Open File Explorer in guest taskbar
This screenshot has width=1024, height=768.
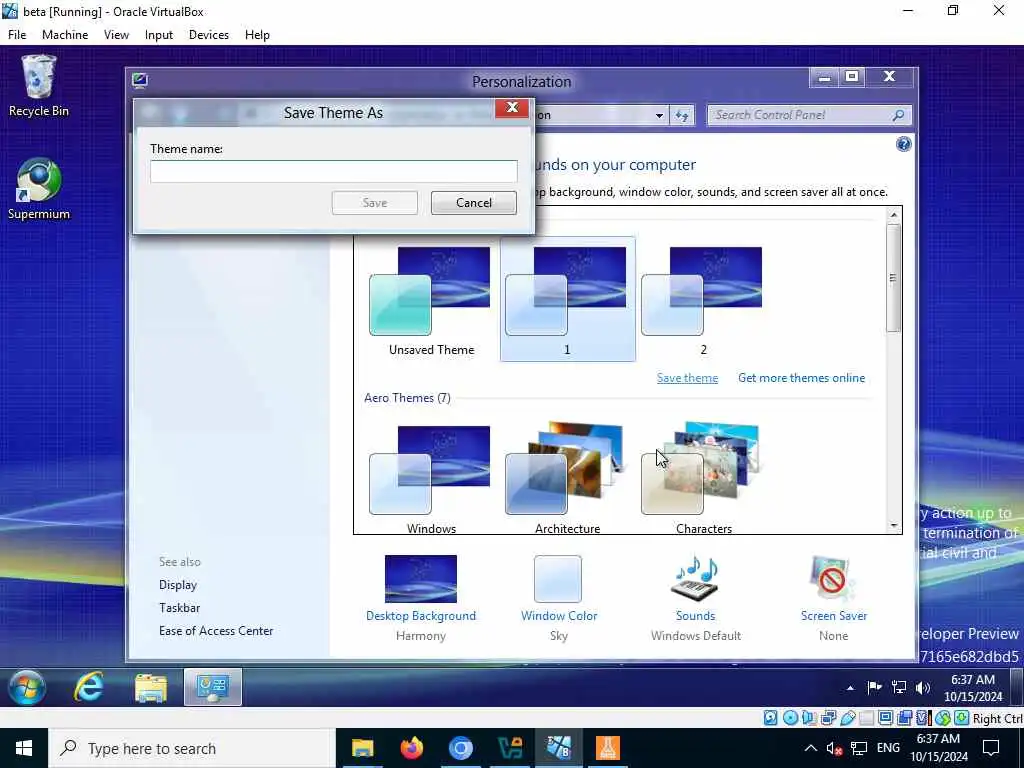pos(151,687)
